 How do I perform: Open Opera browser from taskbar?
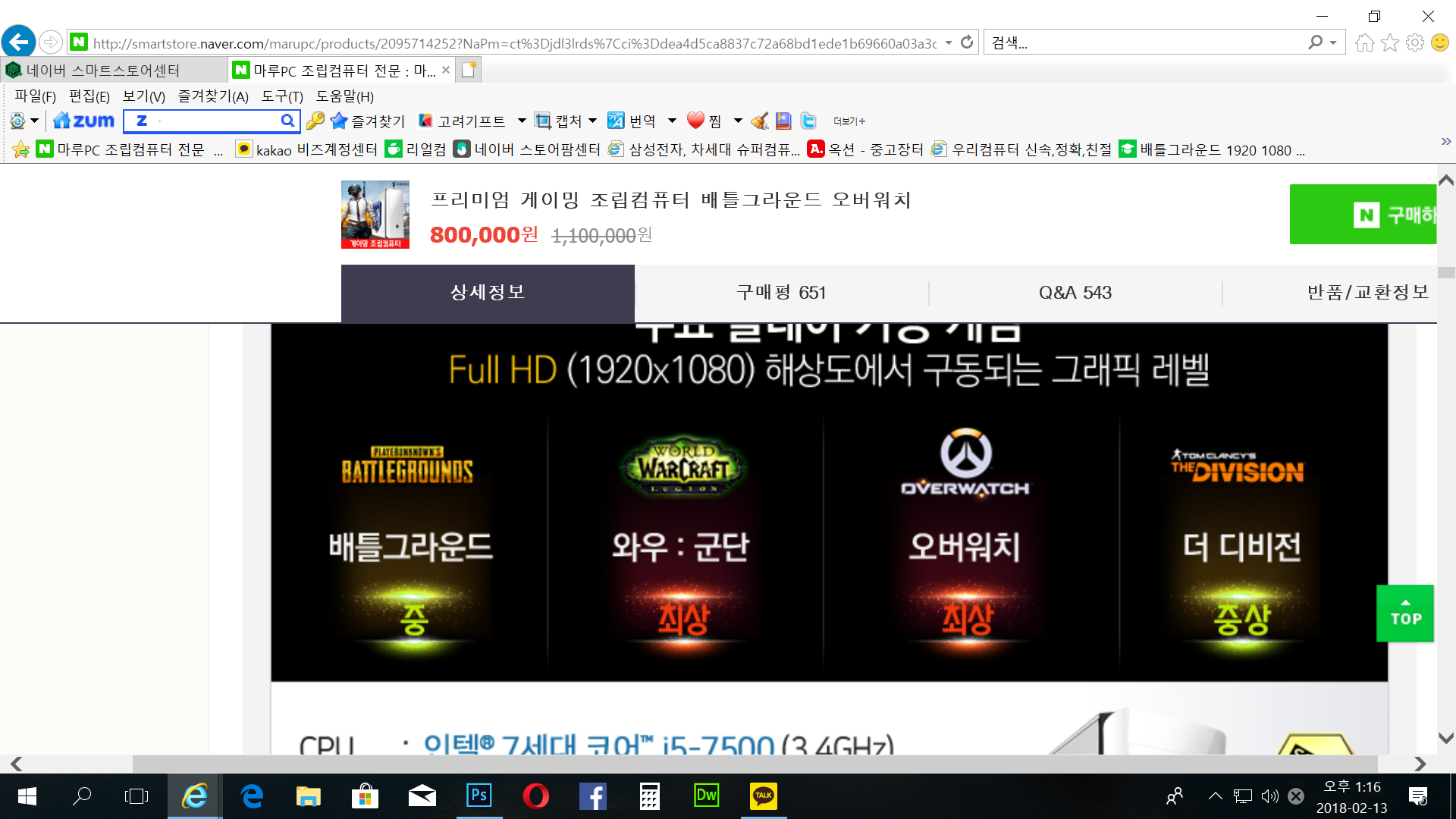pyautogui.click(x=536, y=795)
